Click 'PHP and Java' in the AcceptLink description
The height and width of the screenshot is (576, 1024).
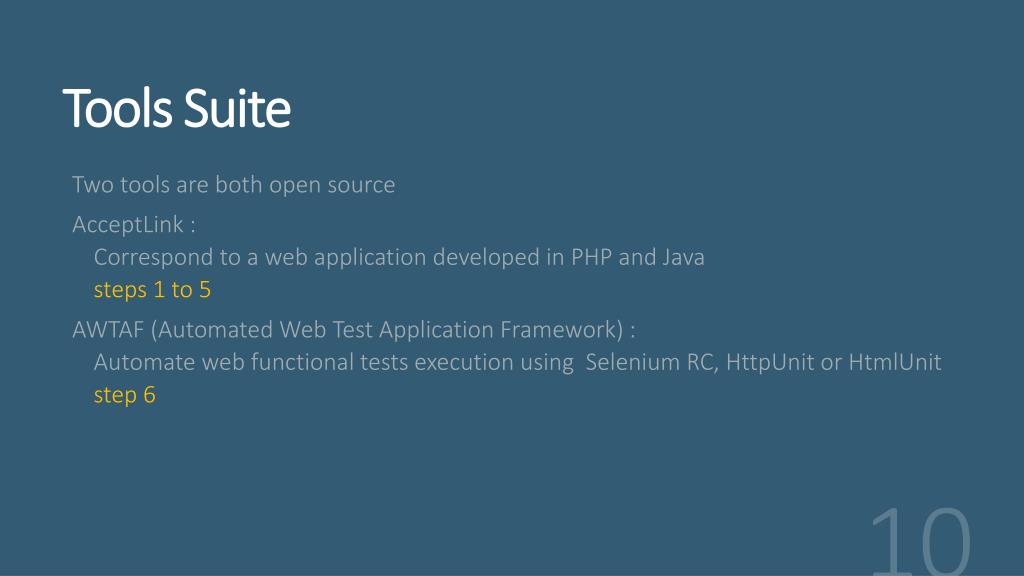pos(638,257)
